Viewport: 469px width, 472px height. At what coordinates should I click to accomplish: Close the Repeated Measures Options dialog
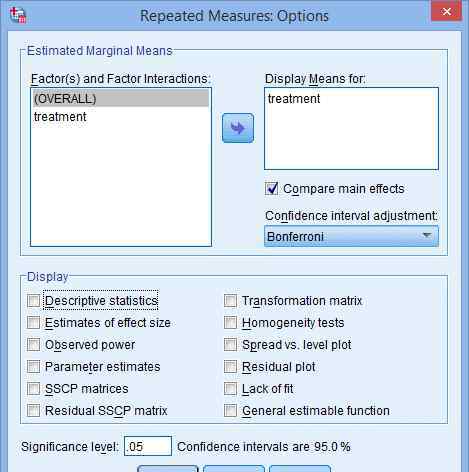[446, 12]
